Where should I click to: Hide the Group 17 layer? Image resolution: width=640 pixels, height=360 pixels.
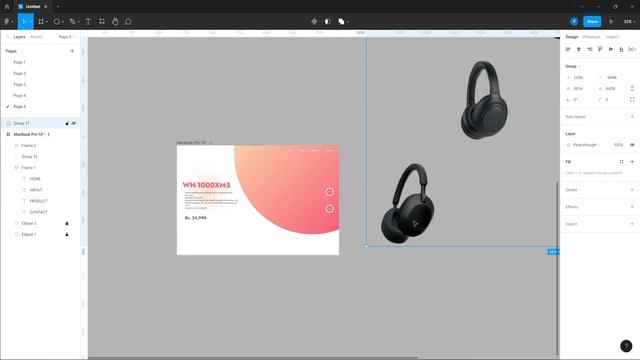click(x=74, y=123)
